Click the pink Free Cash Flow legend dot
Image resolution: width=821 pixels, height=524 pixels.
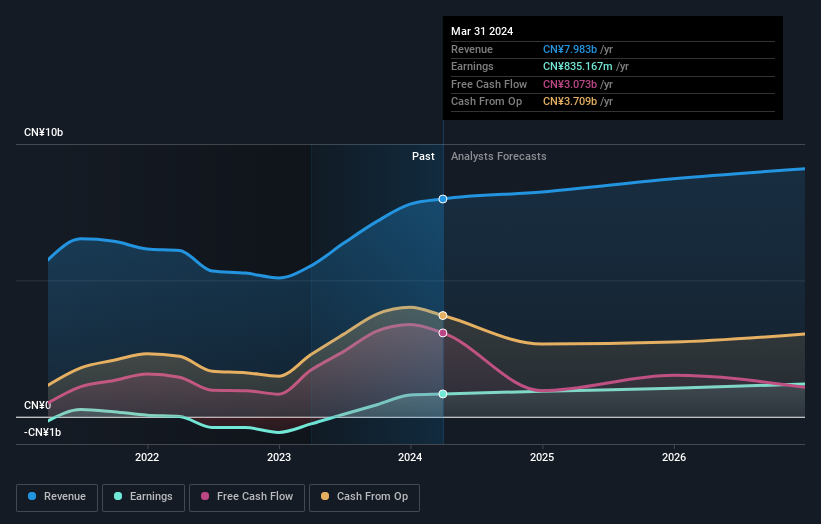coord(205,496)
